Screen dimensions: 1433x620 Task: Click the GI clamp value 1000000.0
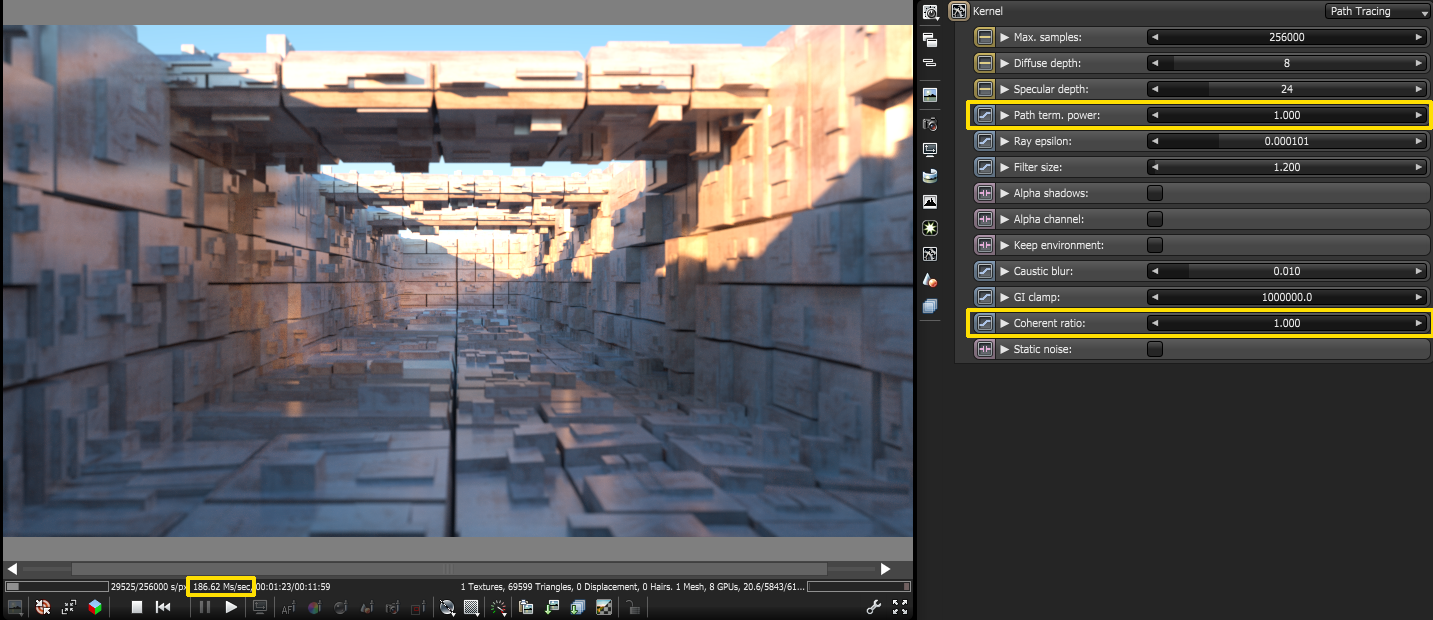[1286, 297]
